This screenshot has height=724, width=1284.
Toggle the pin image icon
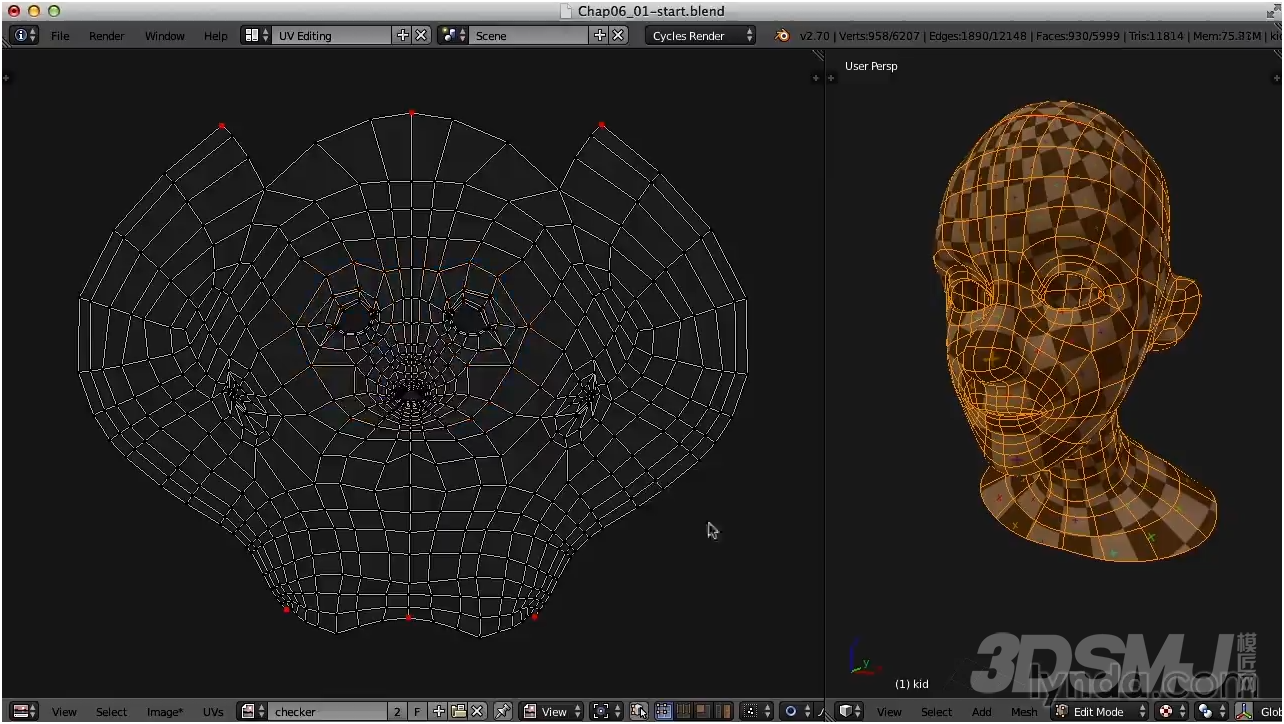point(503,711)
